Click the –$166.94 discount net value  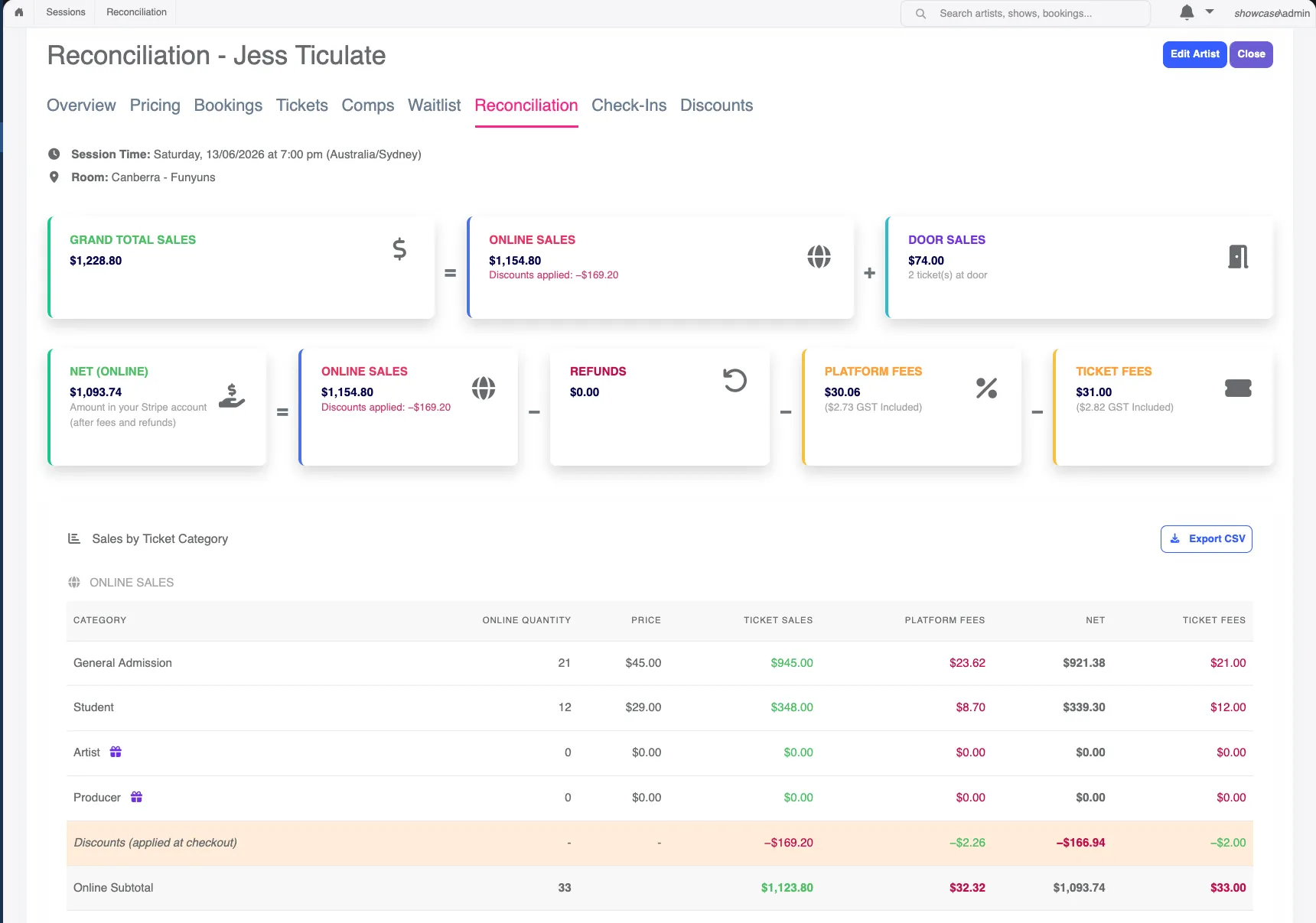coord(1080,843)
